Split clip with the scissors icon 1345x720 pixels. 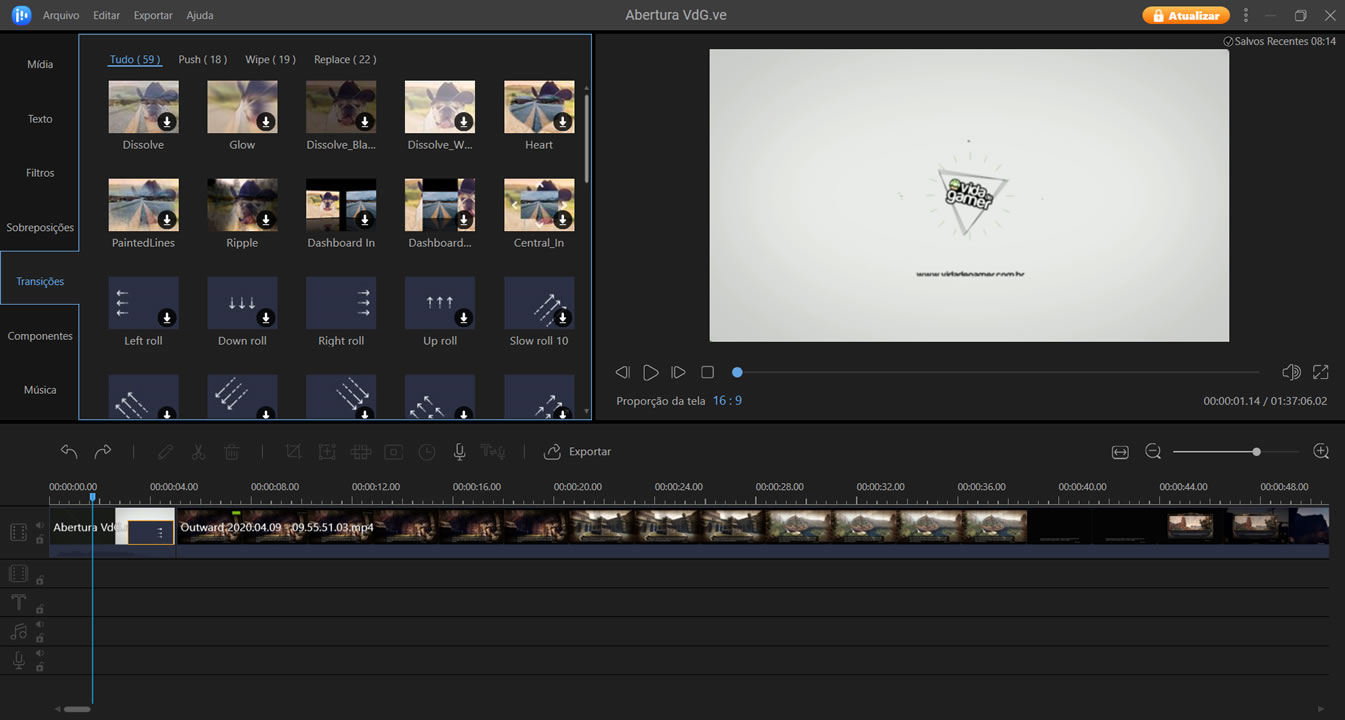pyautogui.click(x=198, y=452)
